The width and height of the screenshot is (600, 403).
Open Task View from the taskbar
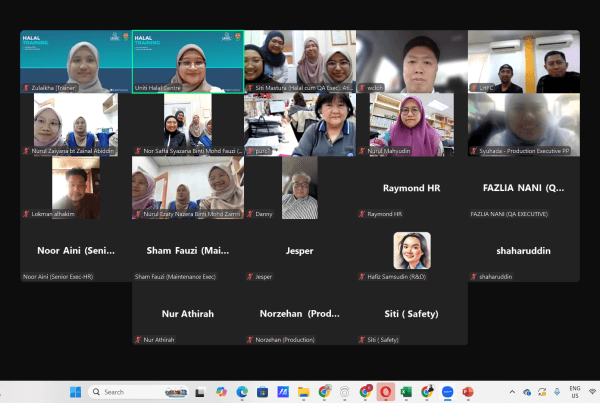pyautogui.click(x=200, y=392)
